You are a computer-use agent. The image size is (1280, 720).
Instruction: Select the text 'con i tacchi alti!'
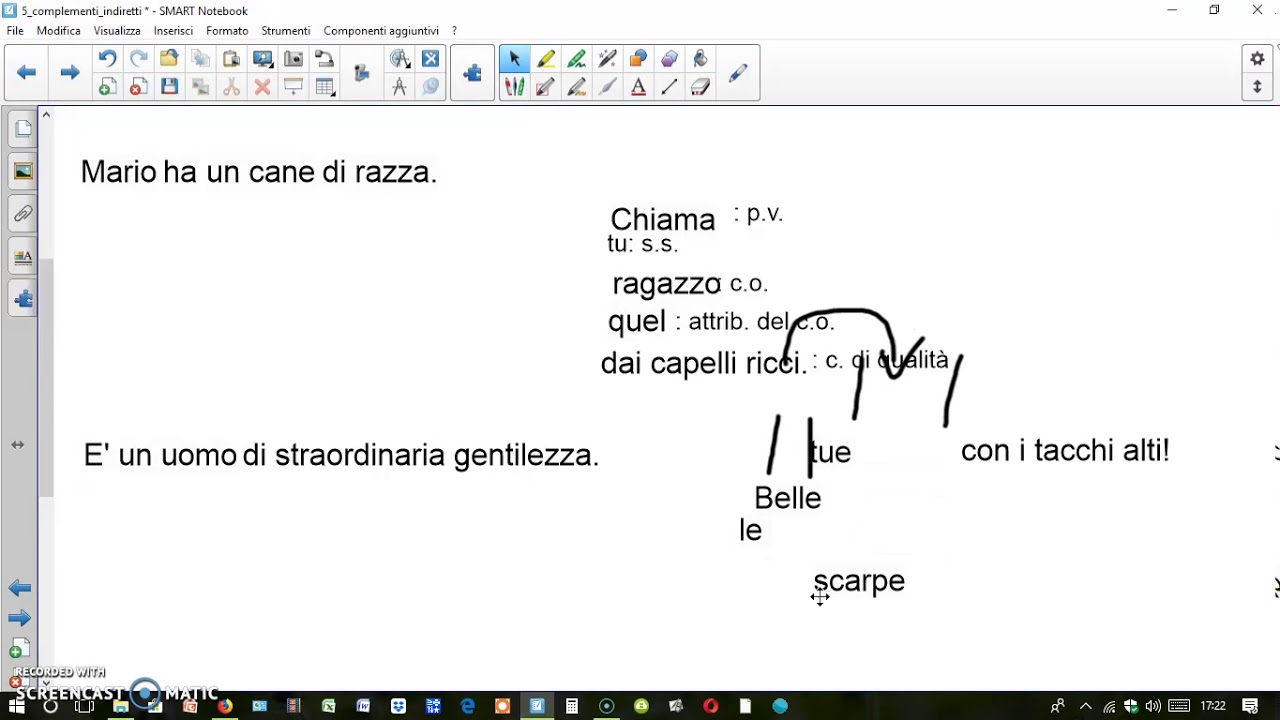pyautogui.click(x=1065, y=451)
